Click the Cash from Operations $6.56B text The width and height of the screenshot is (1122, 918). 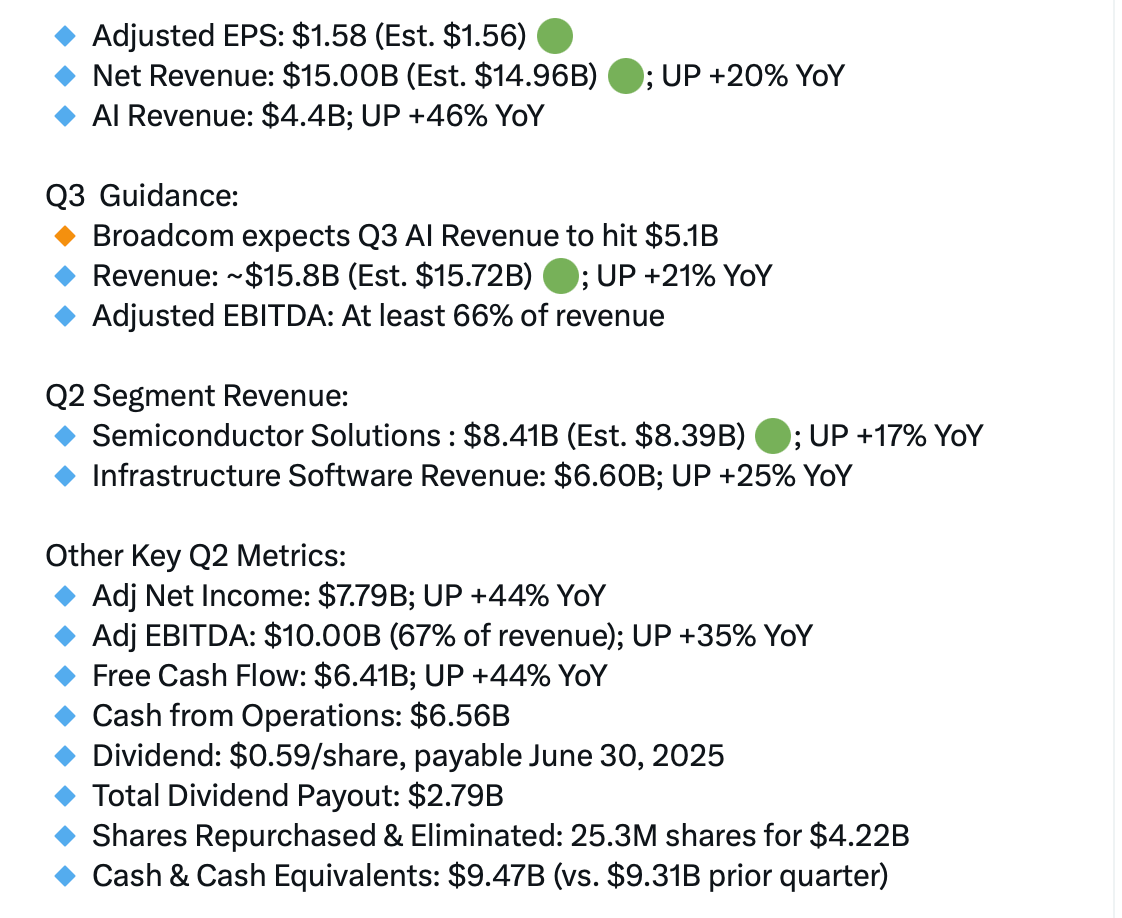point(301,716)
